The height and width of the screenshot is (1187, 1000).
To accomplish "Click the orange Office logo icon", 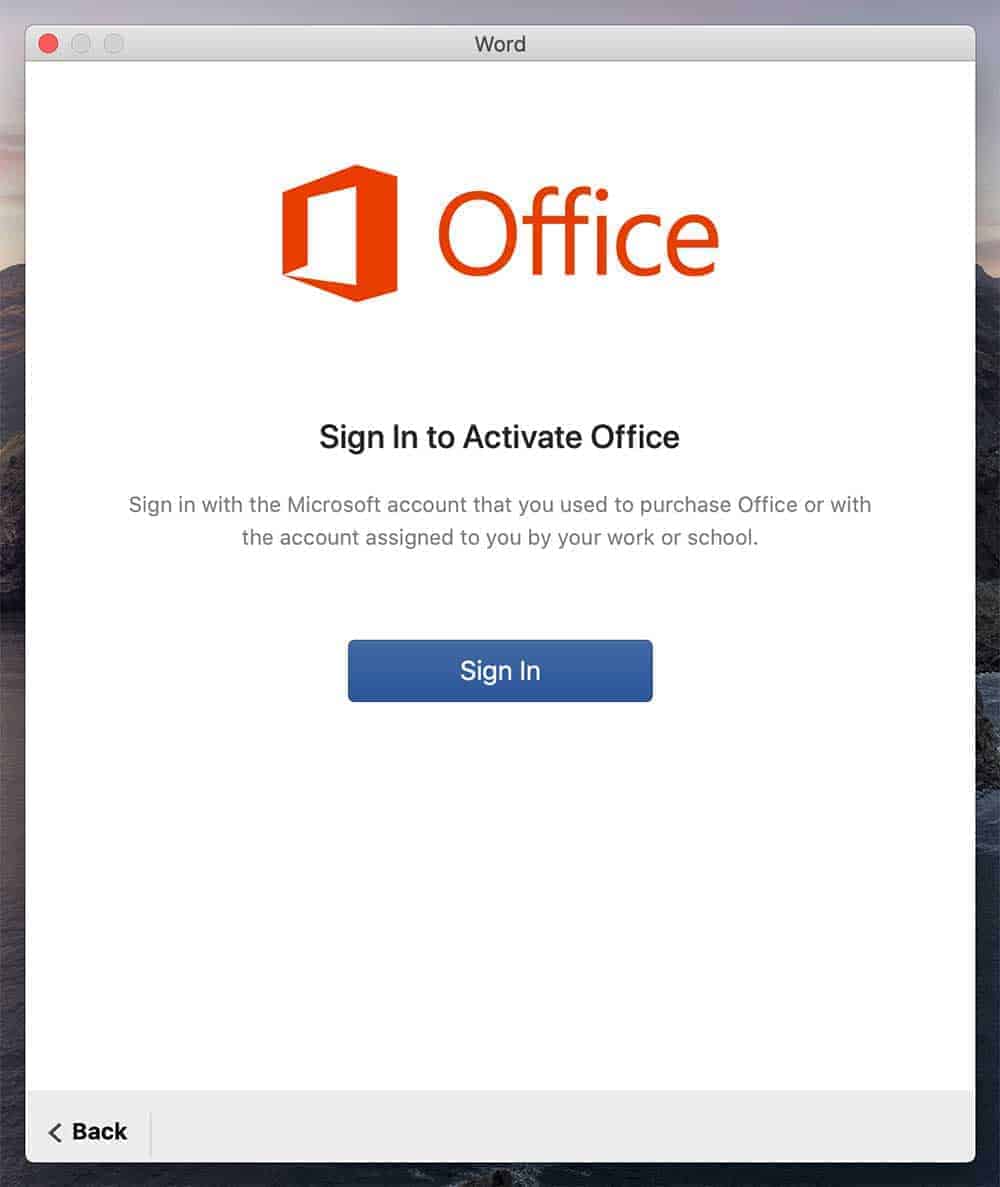I will pos(339,233).
